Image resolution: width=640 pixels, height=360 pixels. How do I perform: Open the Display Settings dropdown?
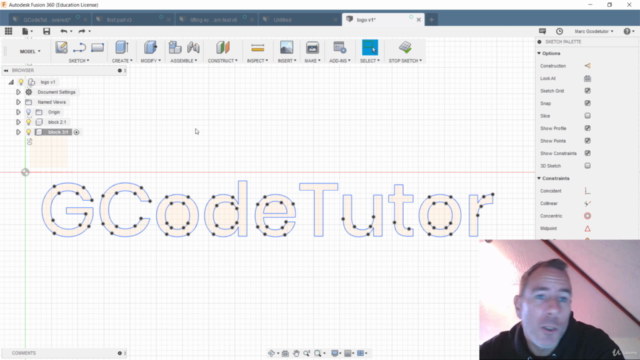[336, 353]
